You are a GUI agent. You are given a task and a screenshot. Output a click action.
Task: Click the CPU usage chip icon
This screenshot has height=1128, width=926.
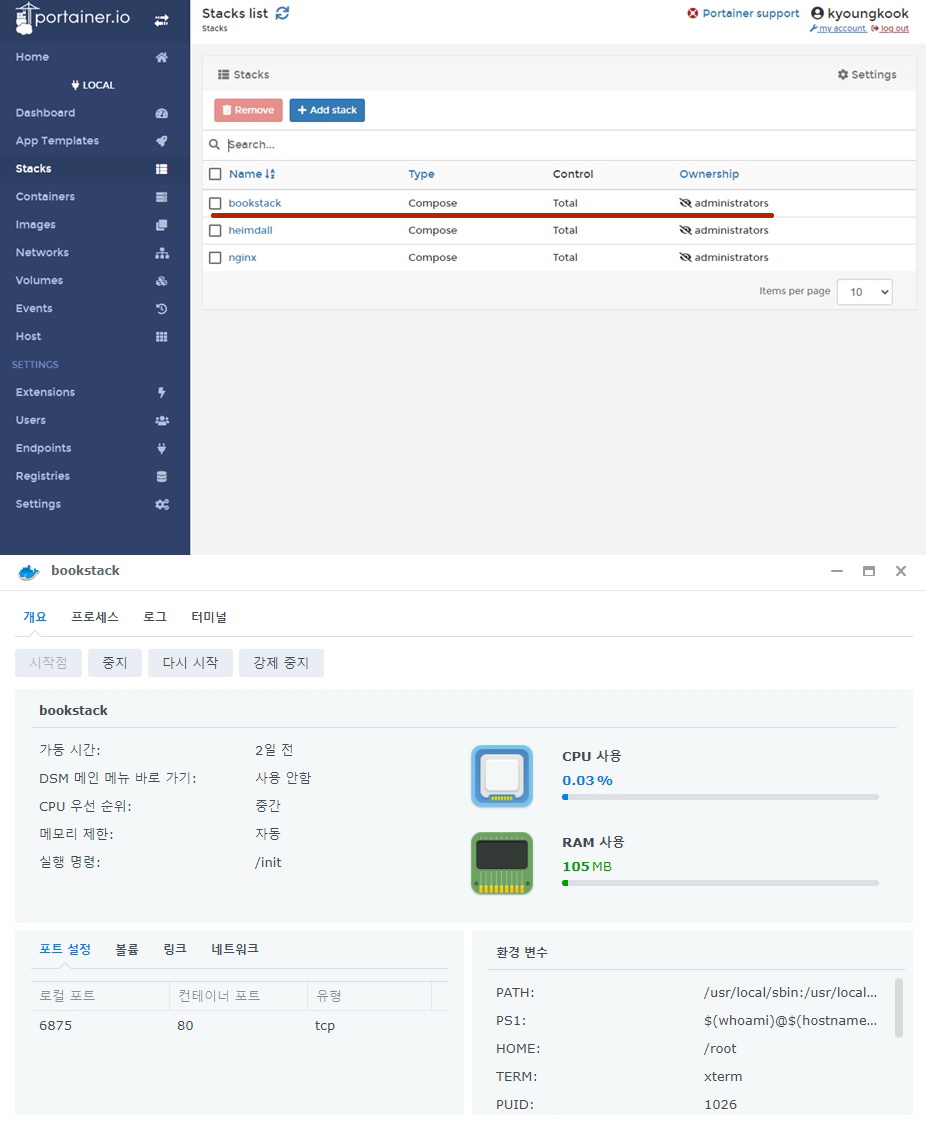coord(501,776)
